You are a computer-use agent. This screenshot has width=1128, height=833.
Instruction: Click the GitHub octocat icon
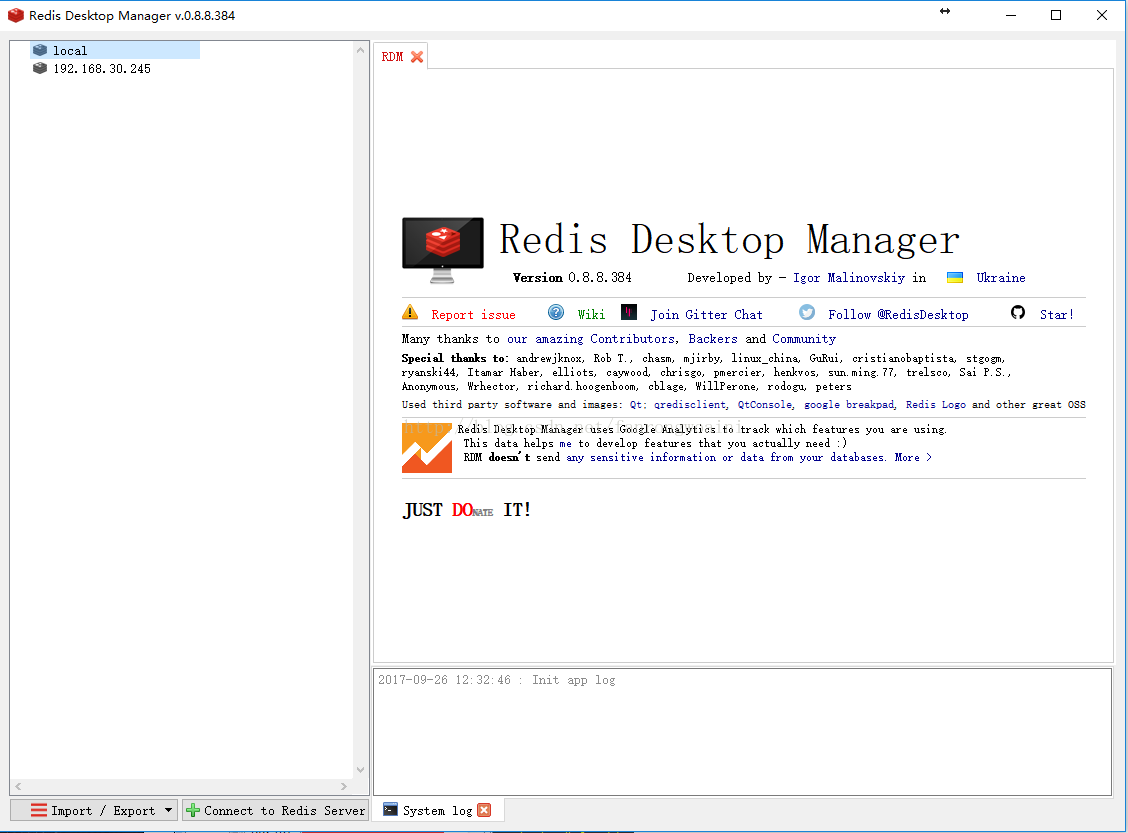tap(1018, 312)
